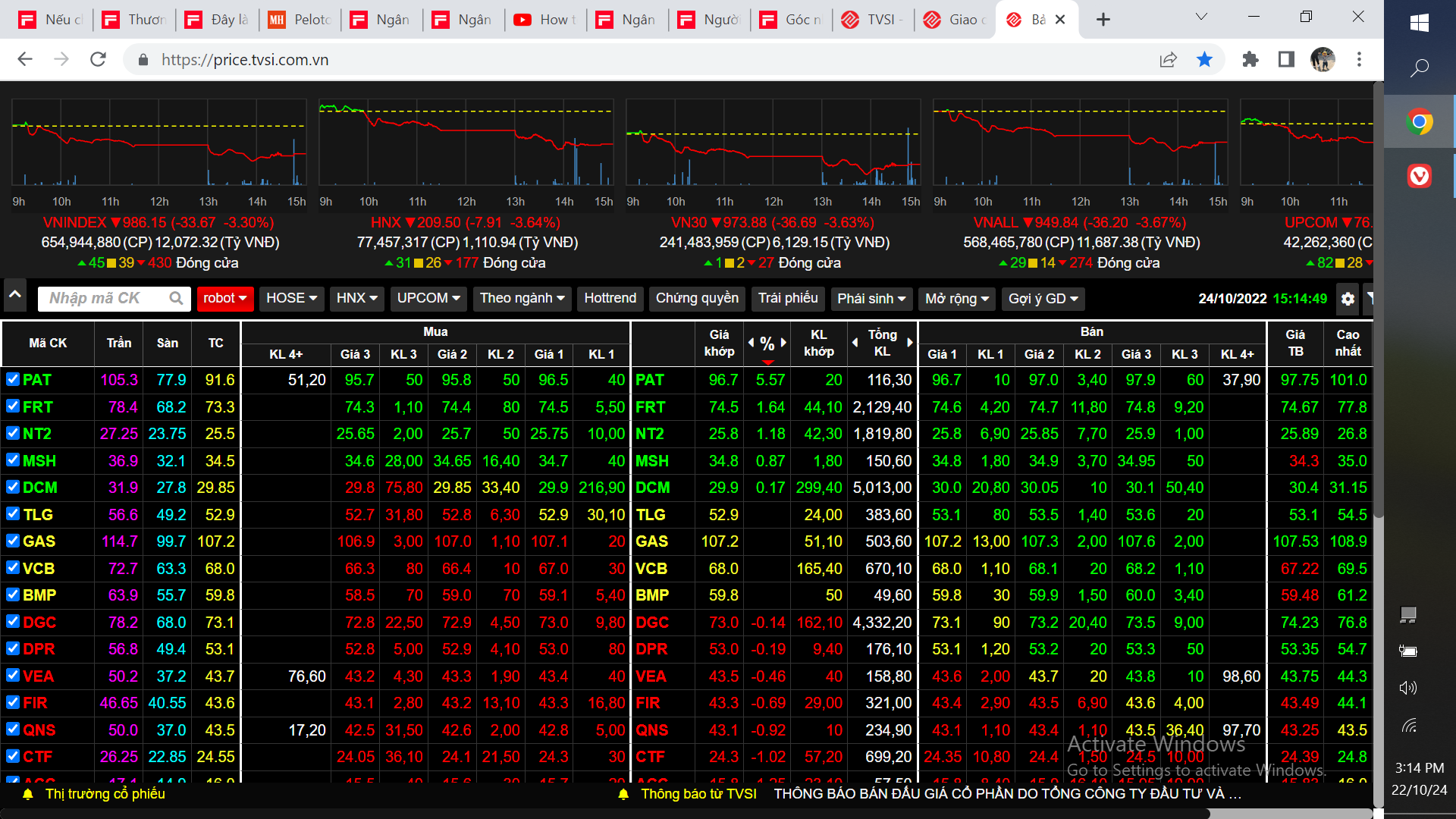Reload the page with the refresh icon

coord(98,60)
